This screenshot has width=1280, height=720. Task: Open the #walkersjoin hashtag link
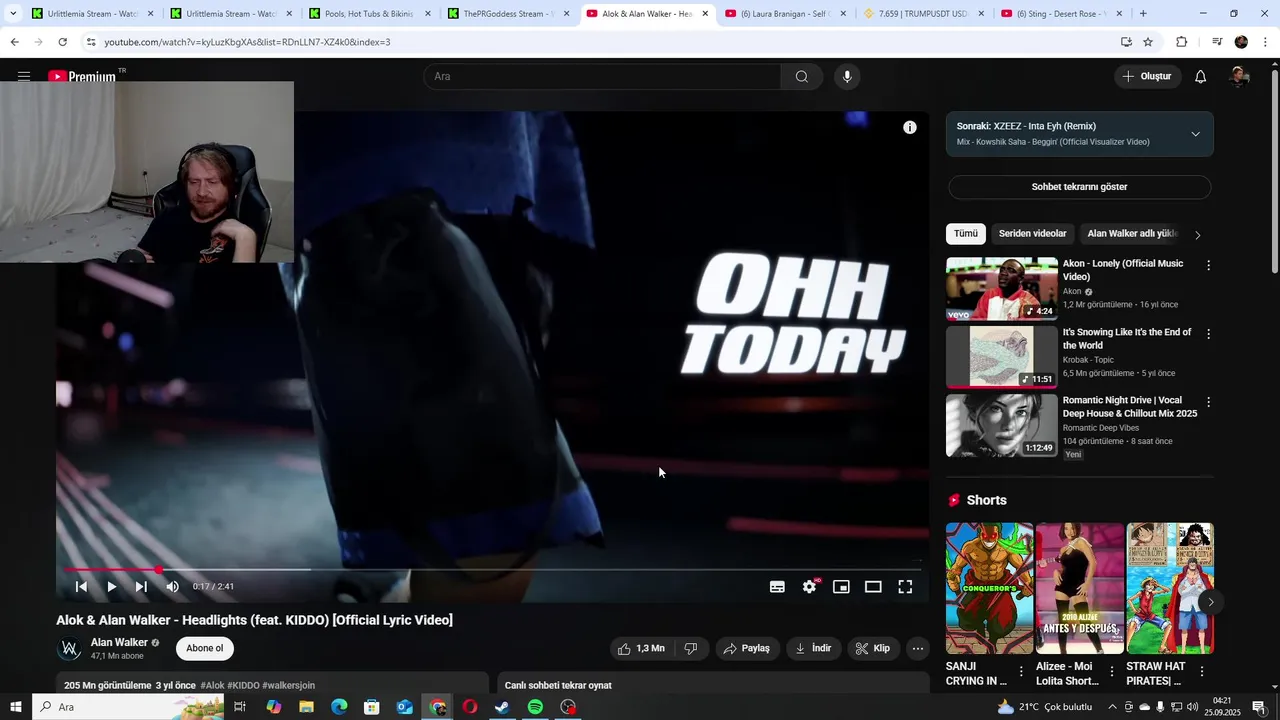(x=288, y=686)
